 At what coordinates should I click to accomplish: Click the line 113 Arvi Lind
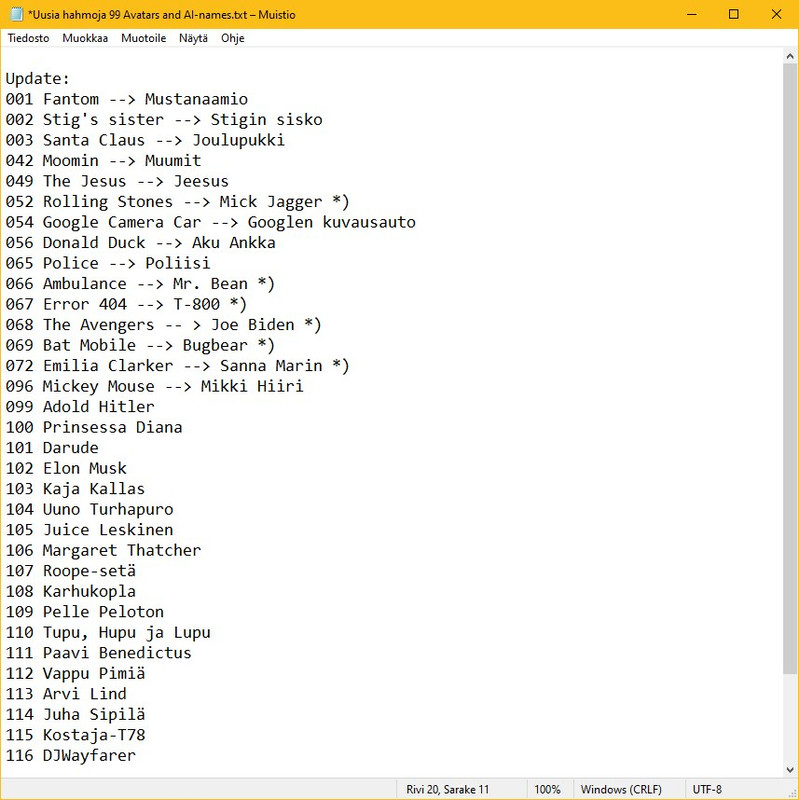66,694
